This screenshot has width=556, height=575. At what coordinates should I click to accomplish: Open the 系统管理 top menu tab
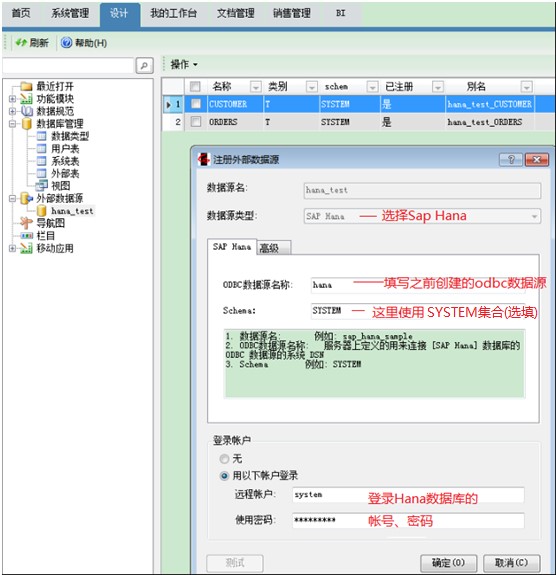70,14
